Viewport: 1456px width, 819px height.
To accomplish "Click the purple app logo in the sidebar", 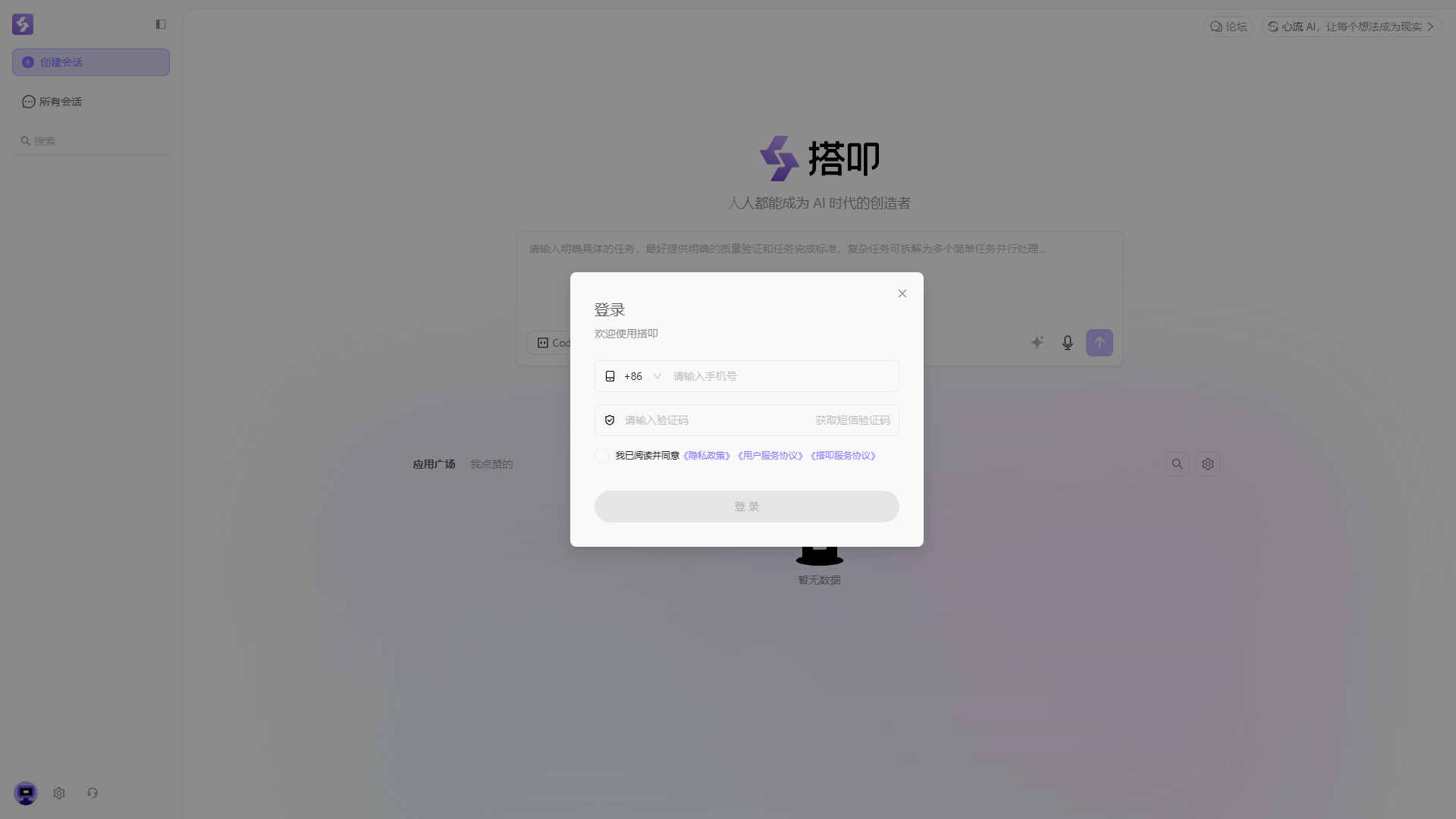I will (23, 24).
